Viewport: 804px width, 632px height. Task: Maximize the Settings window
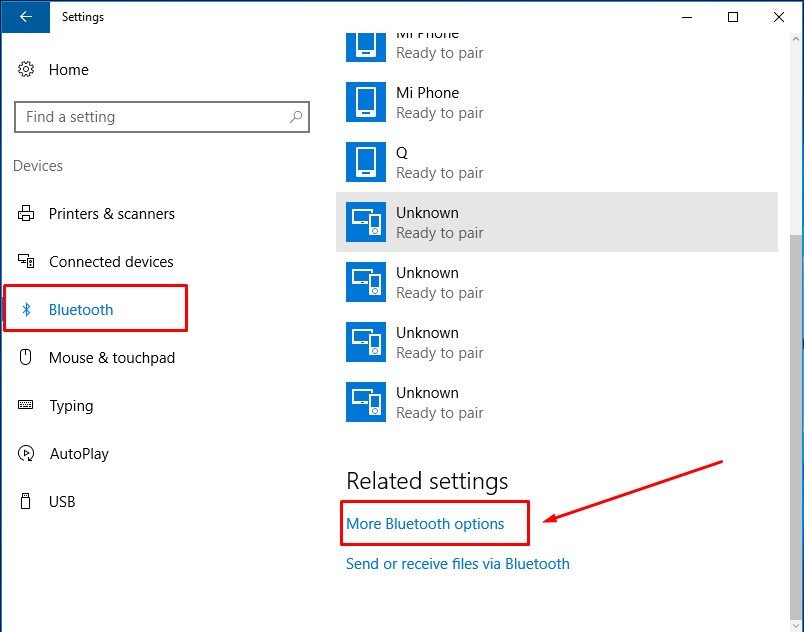click(x=733, y=17)
